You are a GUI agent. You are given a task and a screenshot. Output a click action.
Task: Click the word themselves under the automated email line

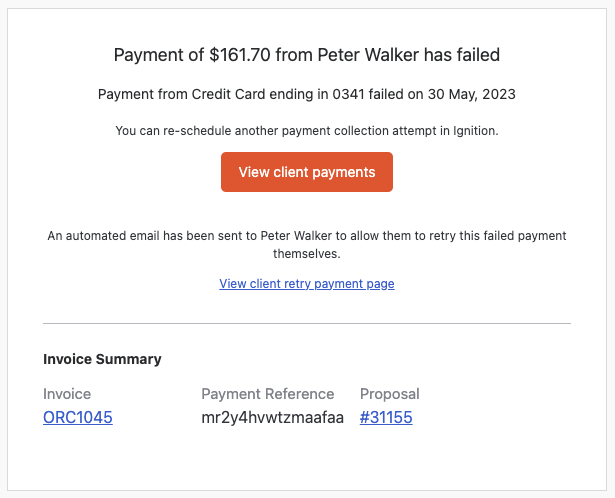click(307, 254)
